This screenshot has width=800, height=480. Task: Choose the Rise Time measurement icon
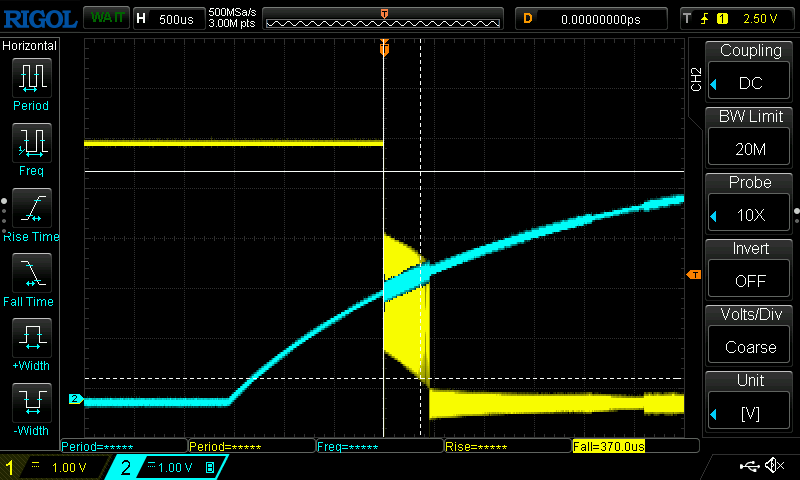(x=31, y=207)
